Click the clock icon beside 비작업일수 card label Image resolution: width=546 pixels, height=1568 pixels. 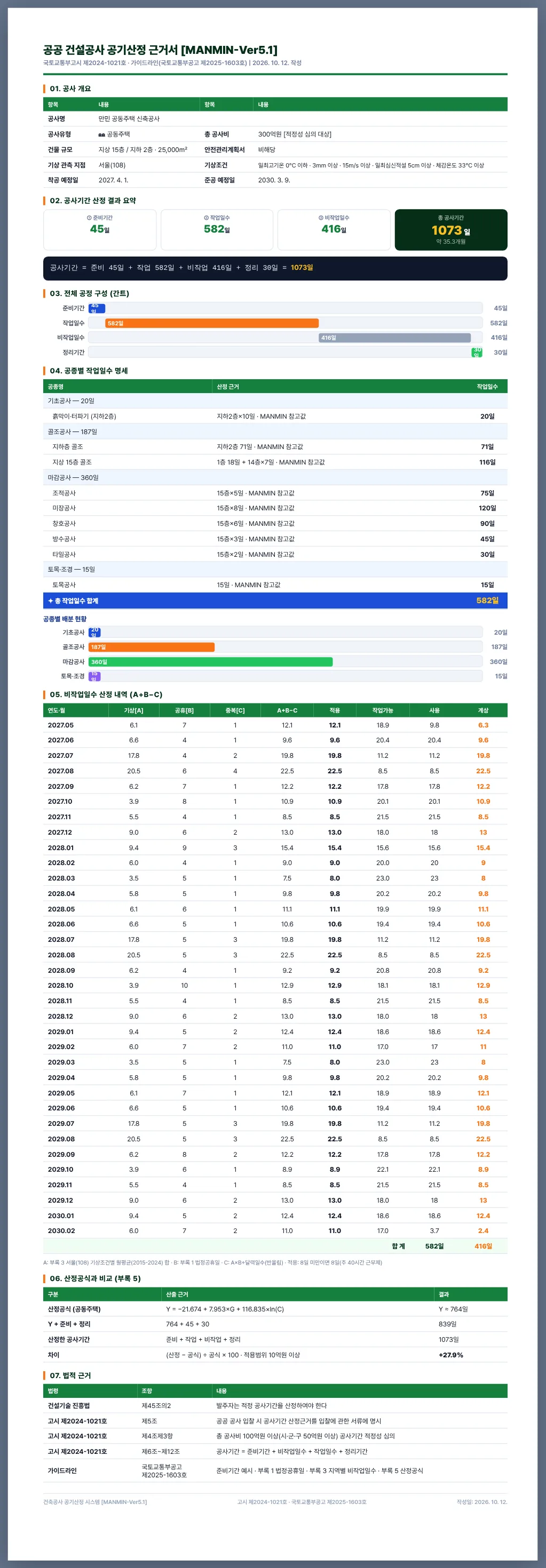click(x=321, y=218)
